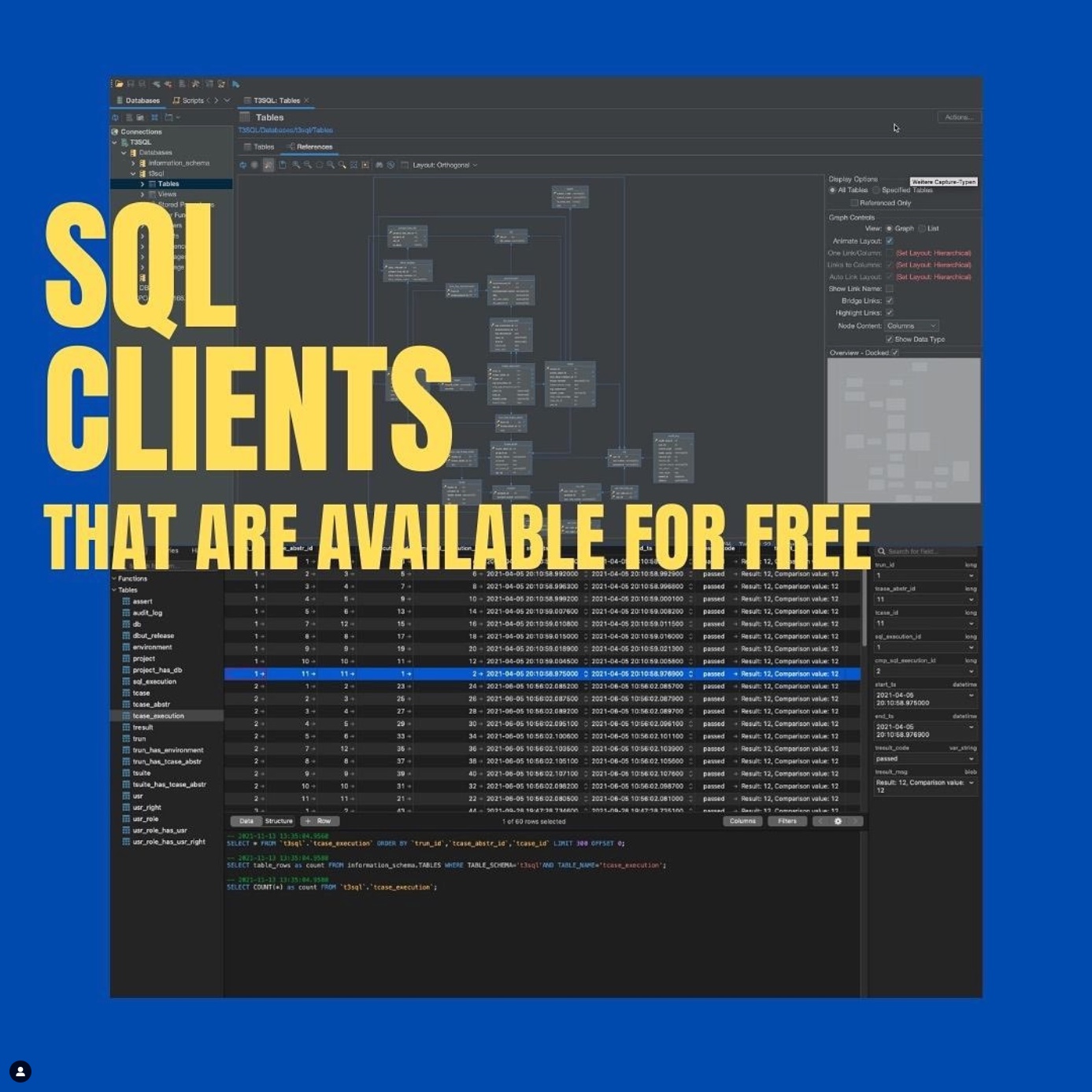Viewport: 1092px width, 1092px height.
Task: Expand the Views node in the connections tree
Action: [143, 194]
